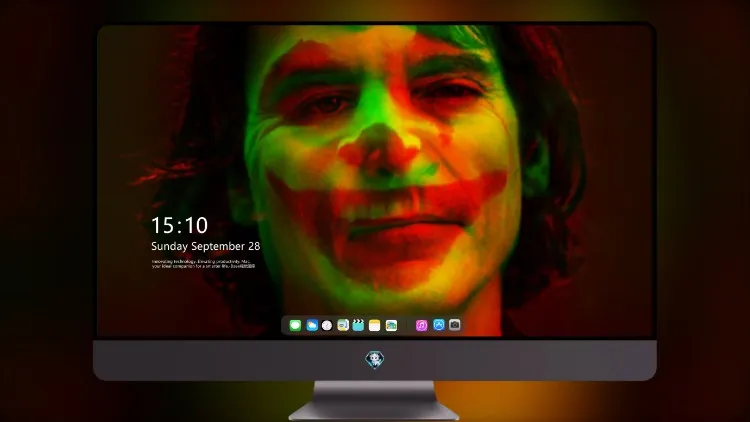Image resolution: width=750 pixels, height=422 pixels.
Task: Click the logo on the monitor chin
Action: pos(375,360)
